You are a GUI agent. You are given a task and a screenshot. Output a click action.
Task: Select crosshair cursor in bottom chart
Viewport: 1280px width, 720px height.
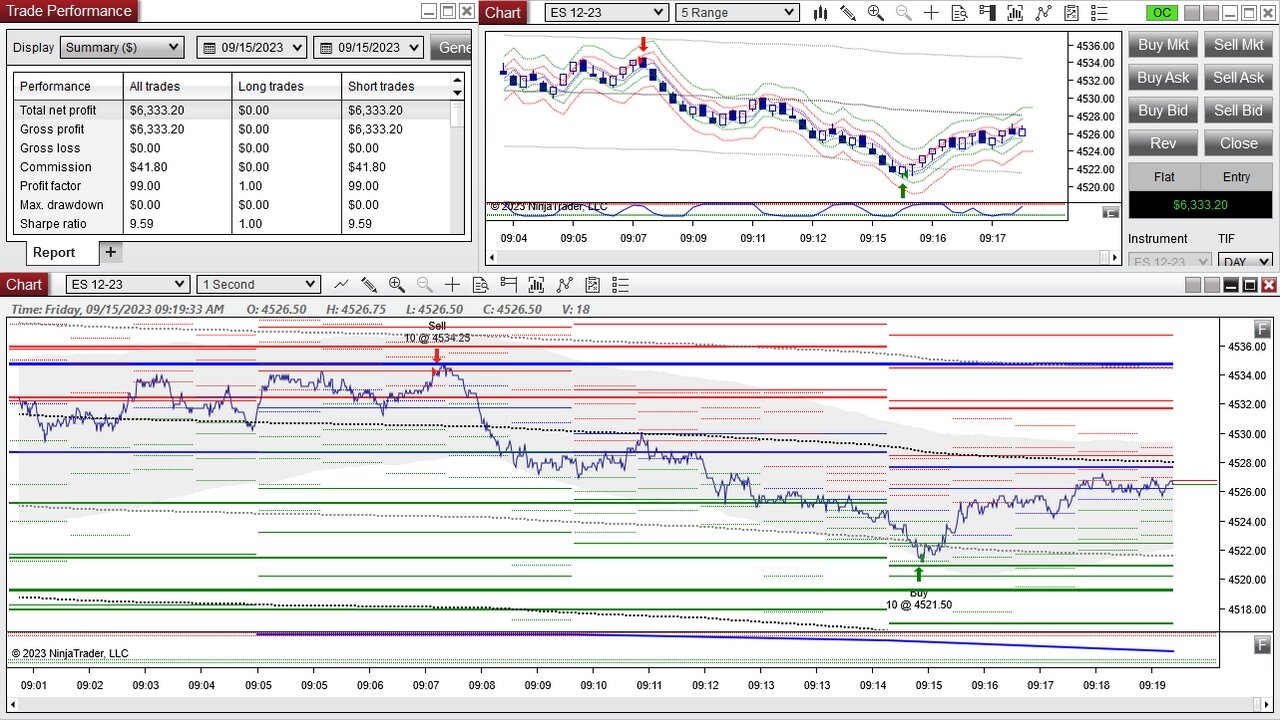tap(453, 285)
